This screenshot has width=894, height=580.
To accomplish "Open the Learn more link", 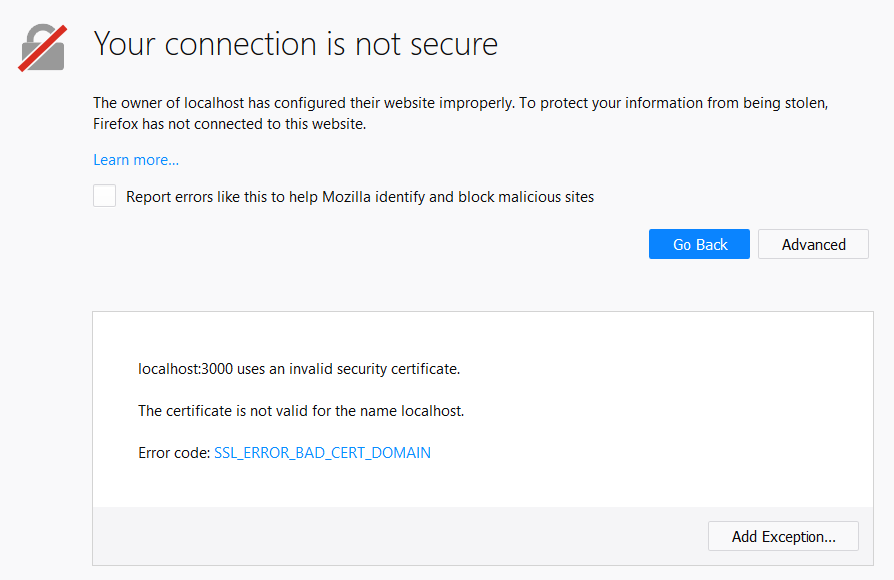I will pos(136,160).
